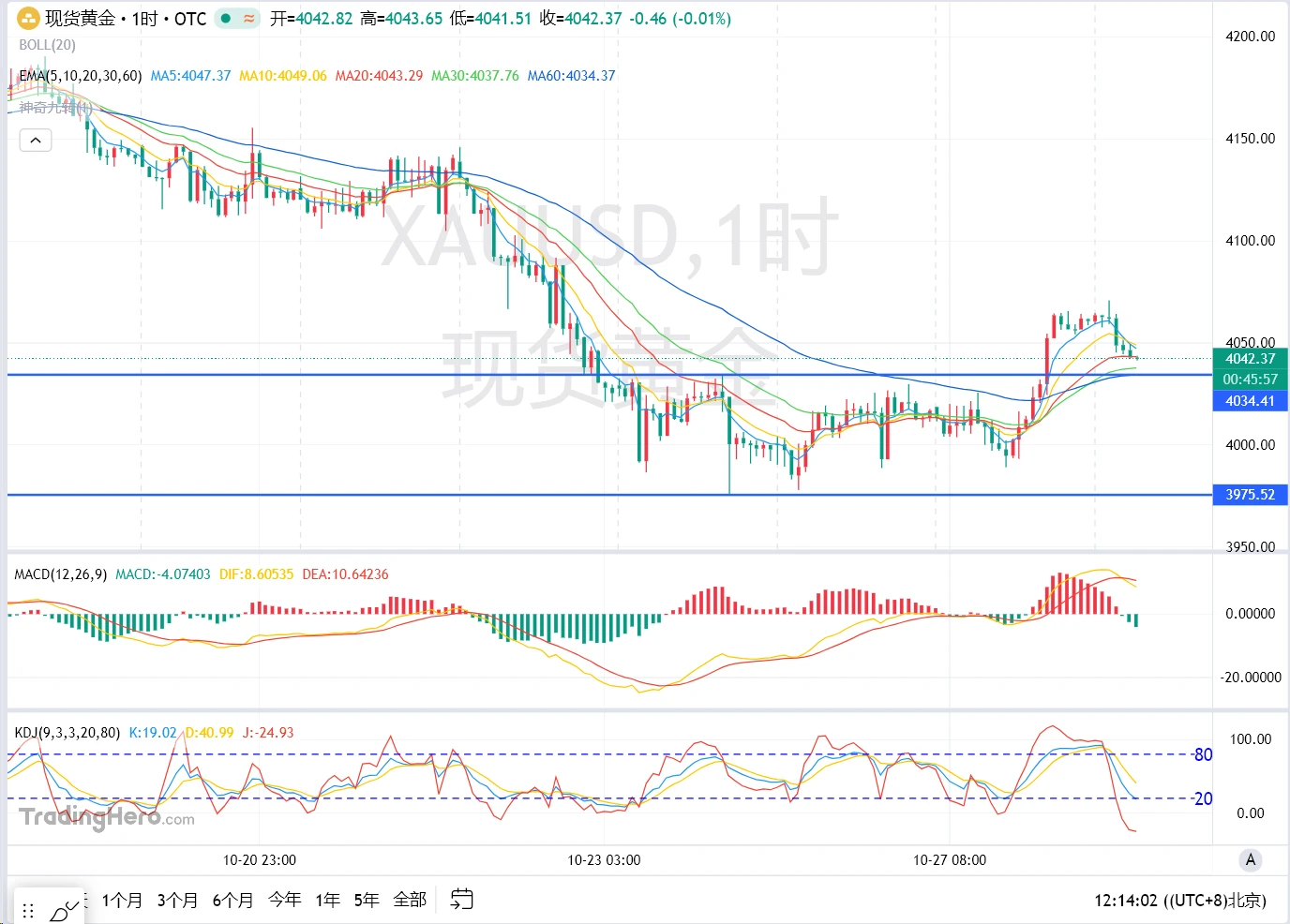Viewport: 1290px width, 924px height.
Task: Select the horizontal line label 4034.41
Action: click(x=1251, y=401)
